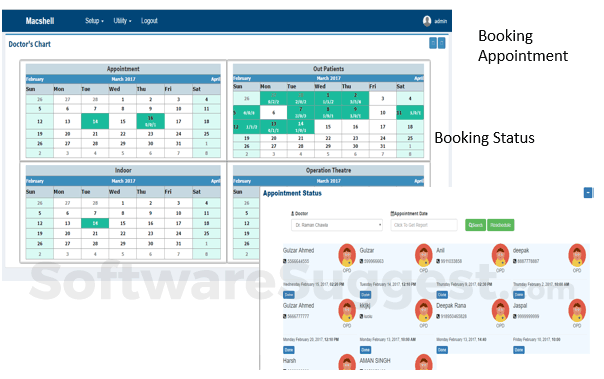Select highlighted day 16 in Appointment calendar
604x379 pixels.
click(x=151, y=121)
